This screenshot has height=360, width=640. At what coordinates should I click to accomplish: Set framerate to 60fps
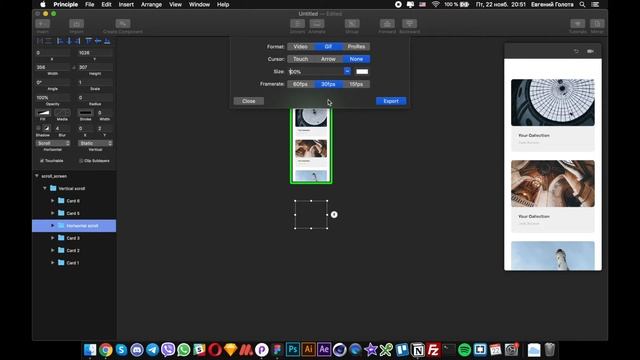300,84
